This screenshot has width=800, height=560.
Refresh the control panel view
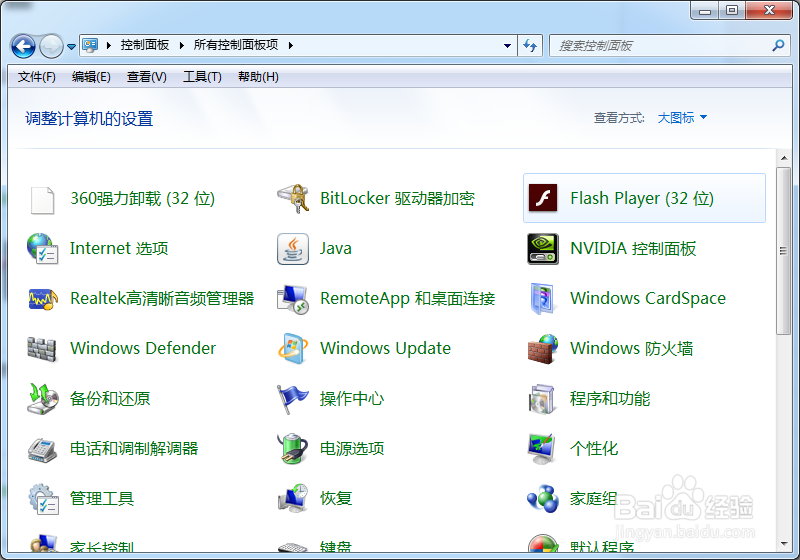point(530,46)
